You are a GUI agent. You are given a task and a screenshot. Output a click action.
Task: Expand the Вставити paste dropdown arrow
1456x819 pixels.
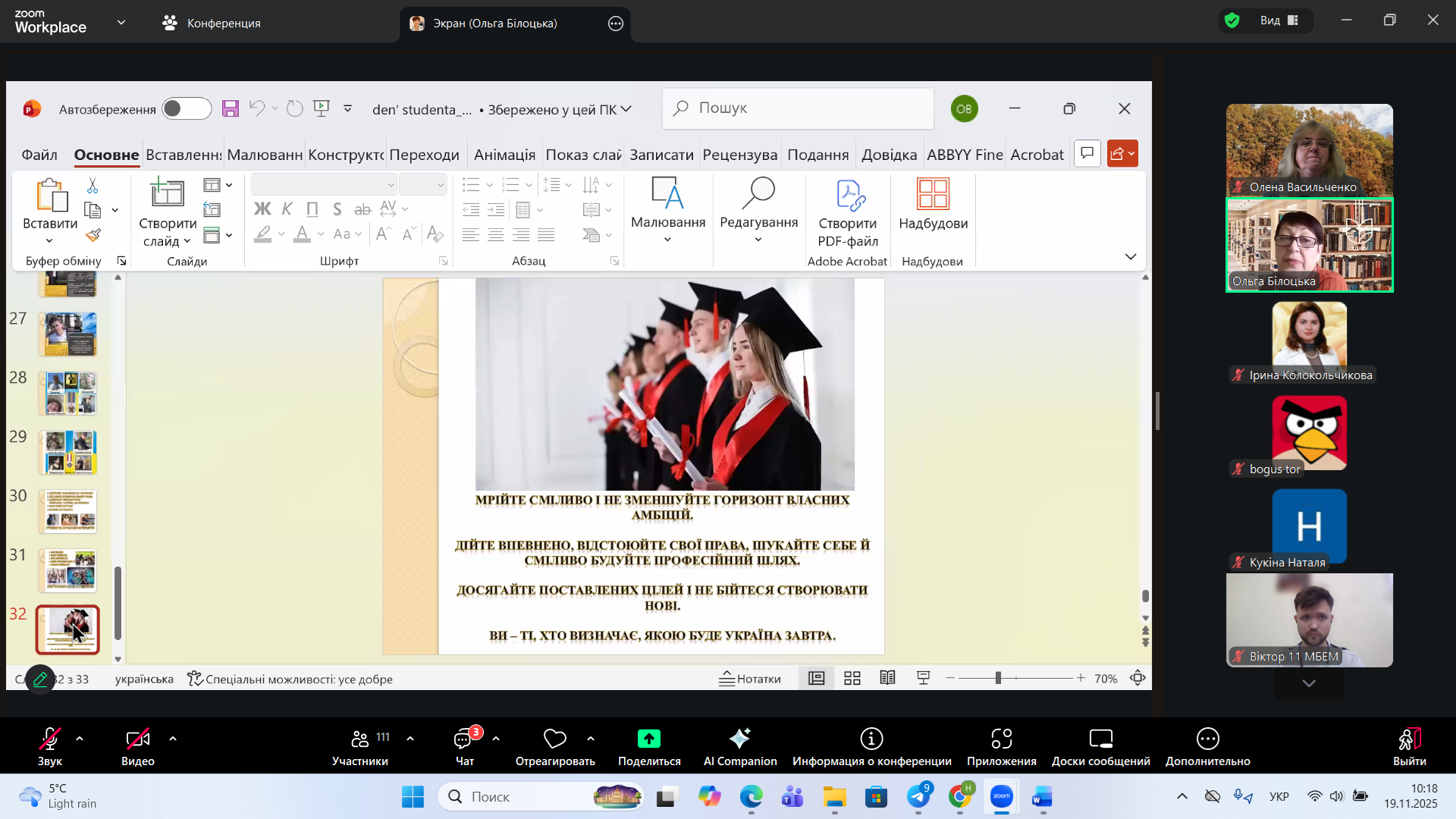pyautogui.click(x=50, y=241)
